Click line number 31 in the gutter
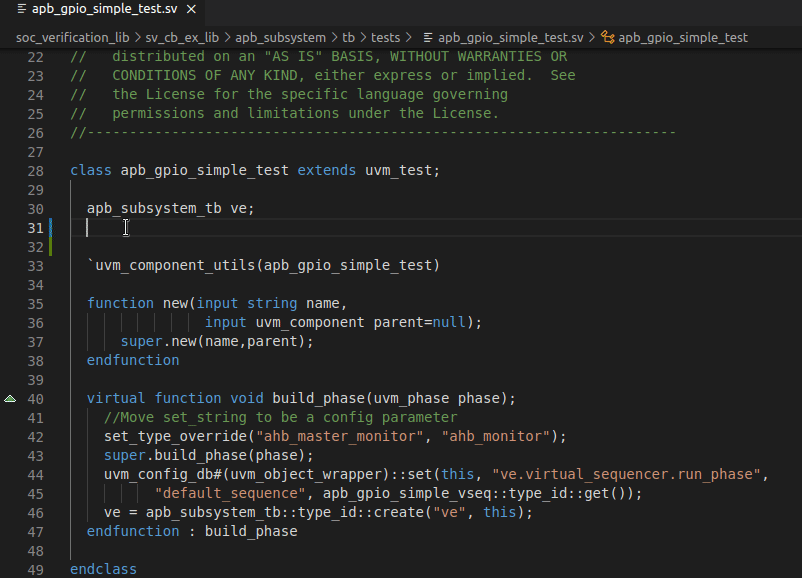The image size is (802, 578). pos(35,227)
